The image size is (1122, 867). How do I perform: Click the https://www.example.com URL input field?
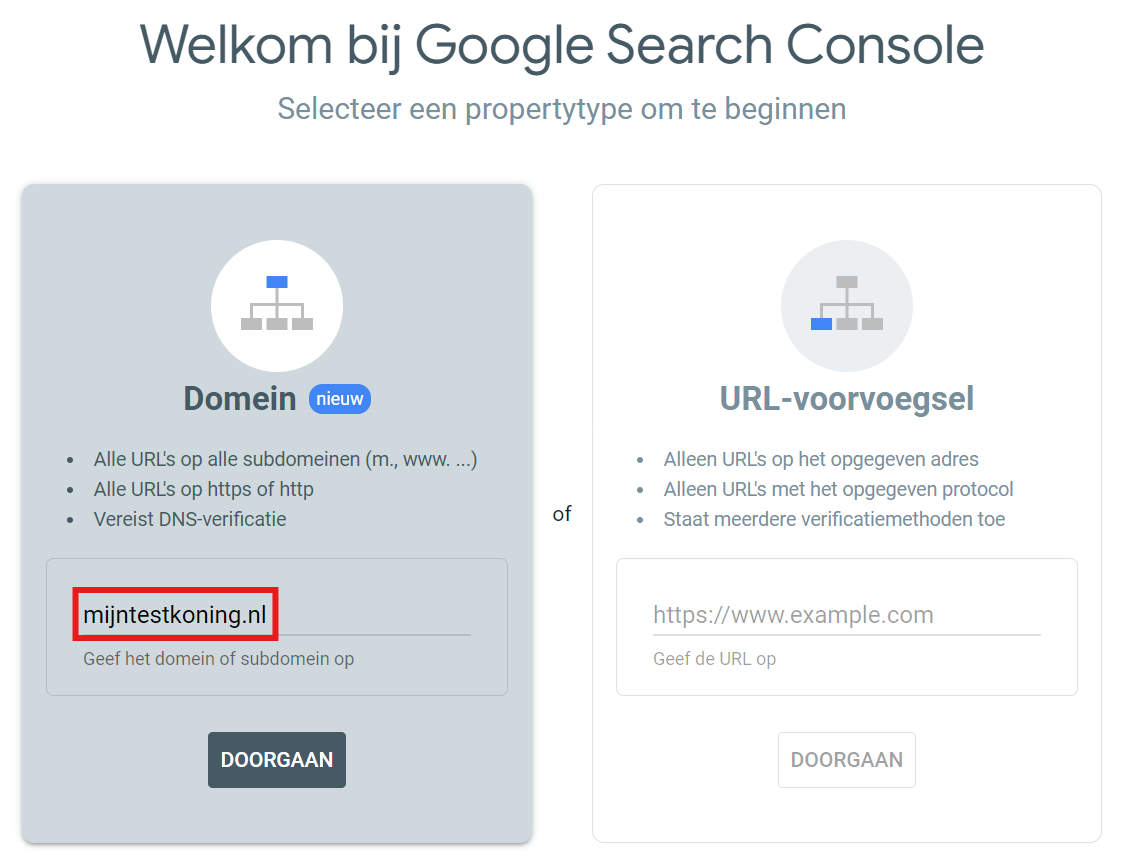click(x=846, y=615)
